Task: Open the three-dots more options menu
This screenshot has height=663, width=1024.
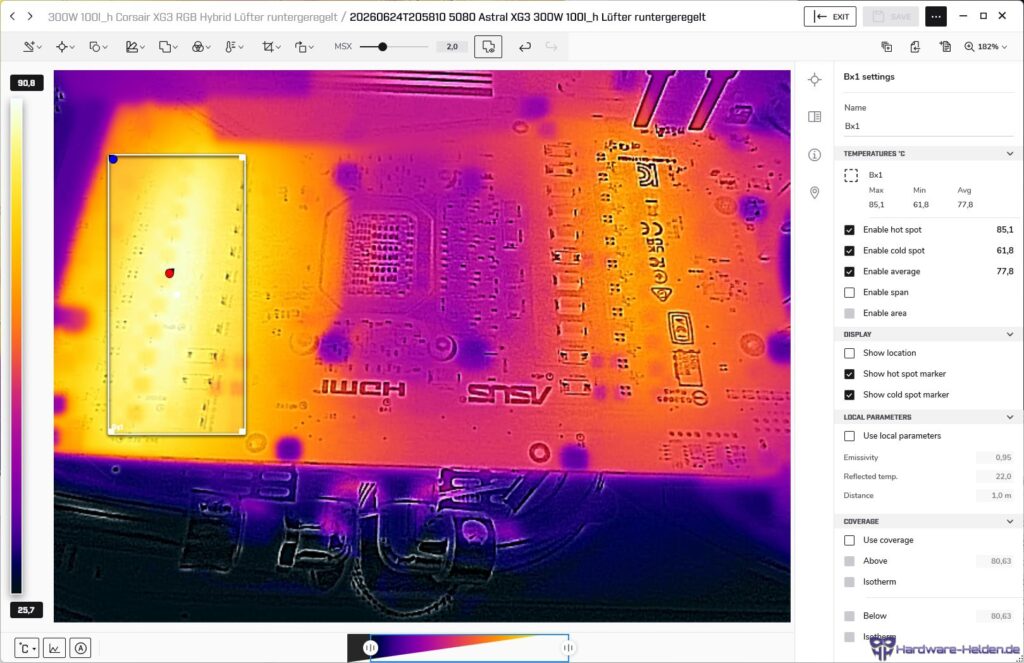Action: click(936, 16)
